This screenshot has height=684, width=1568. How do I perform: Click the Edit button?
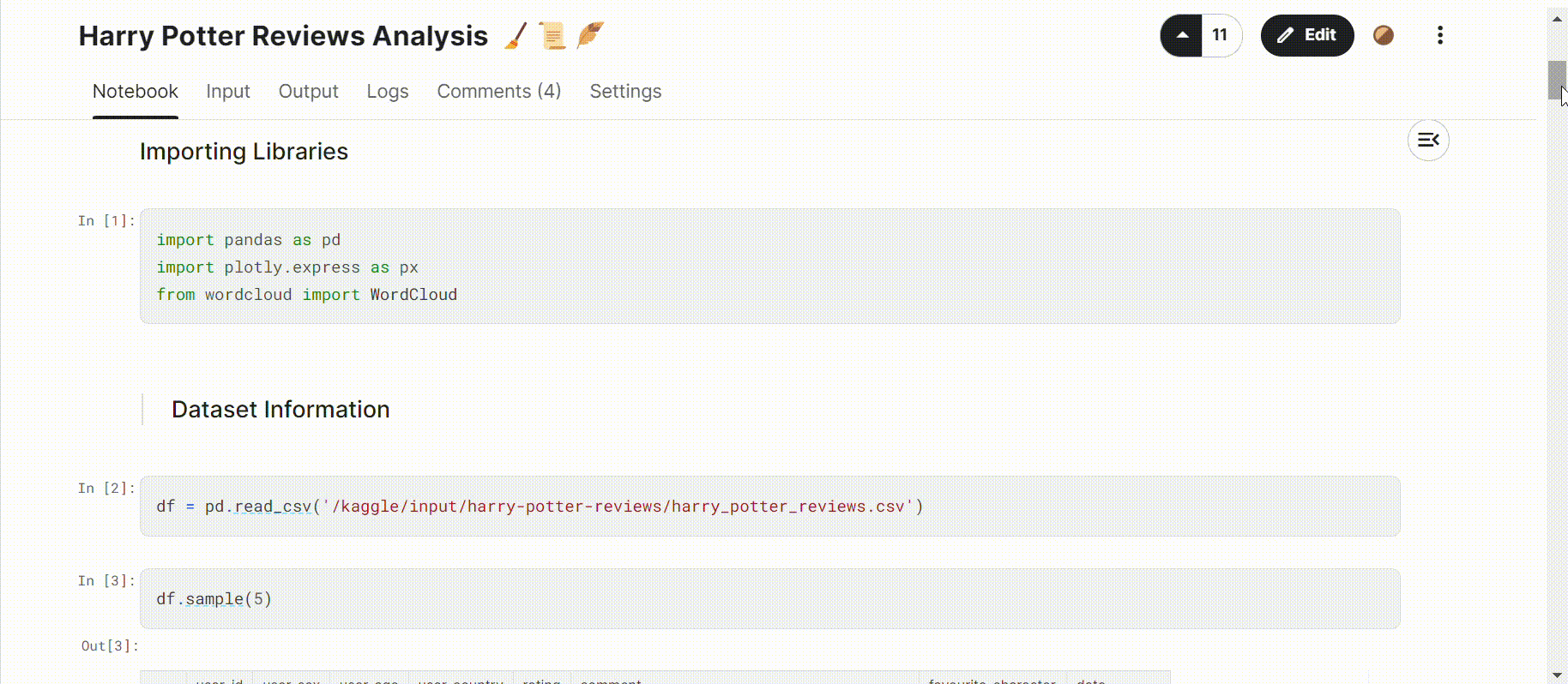pyautogui.click(x=1306, y=35)
